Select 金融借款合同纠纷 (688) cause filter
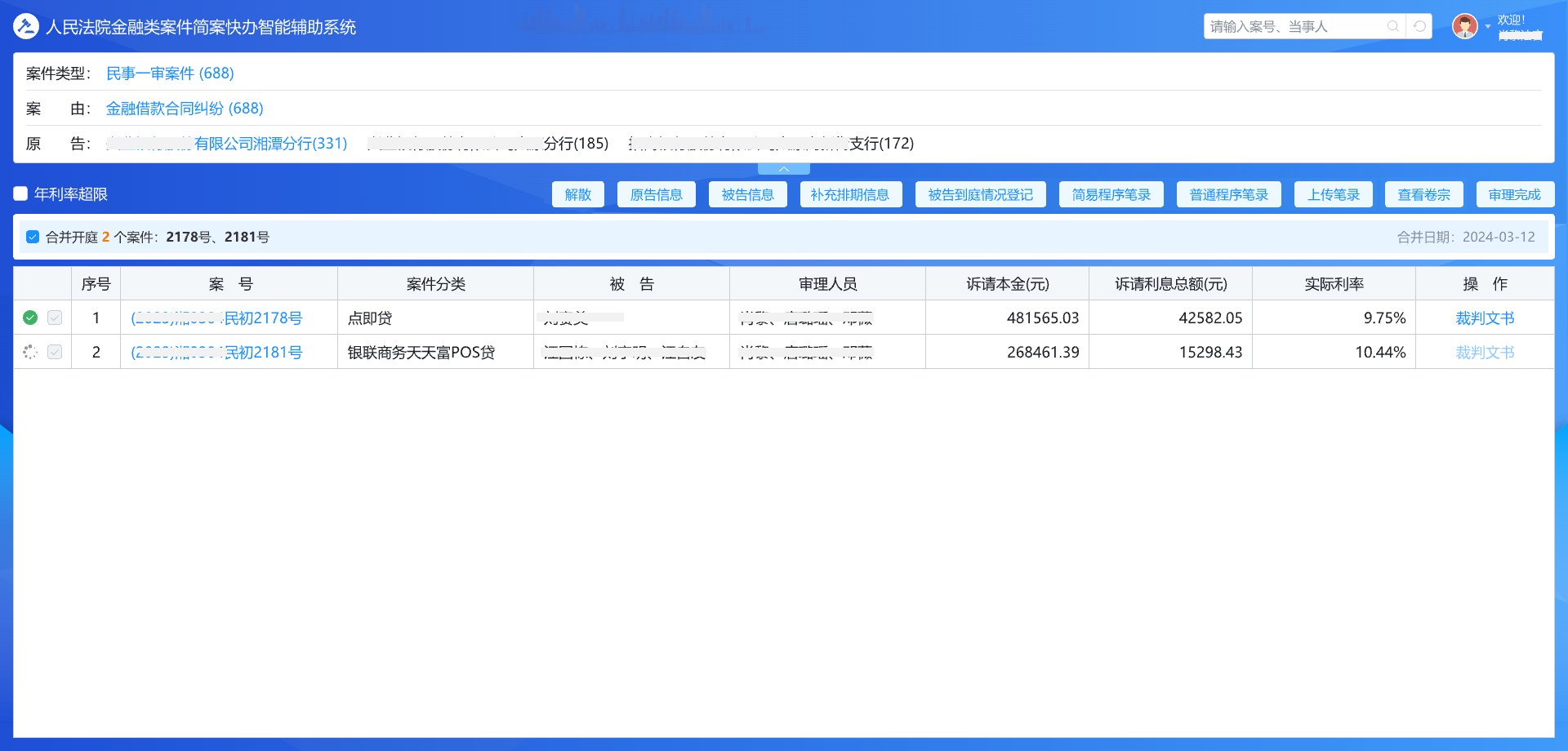Image resolution: width=1568 pixels, height=751 pixels. pyautogui.click(x=185, y=109)
